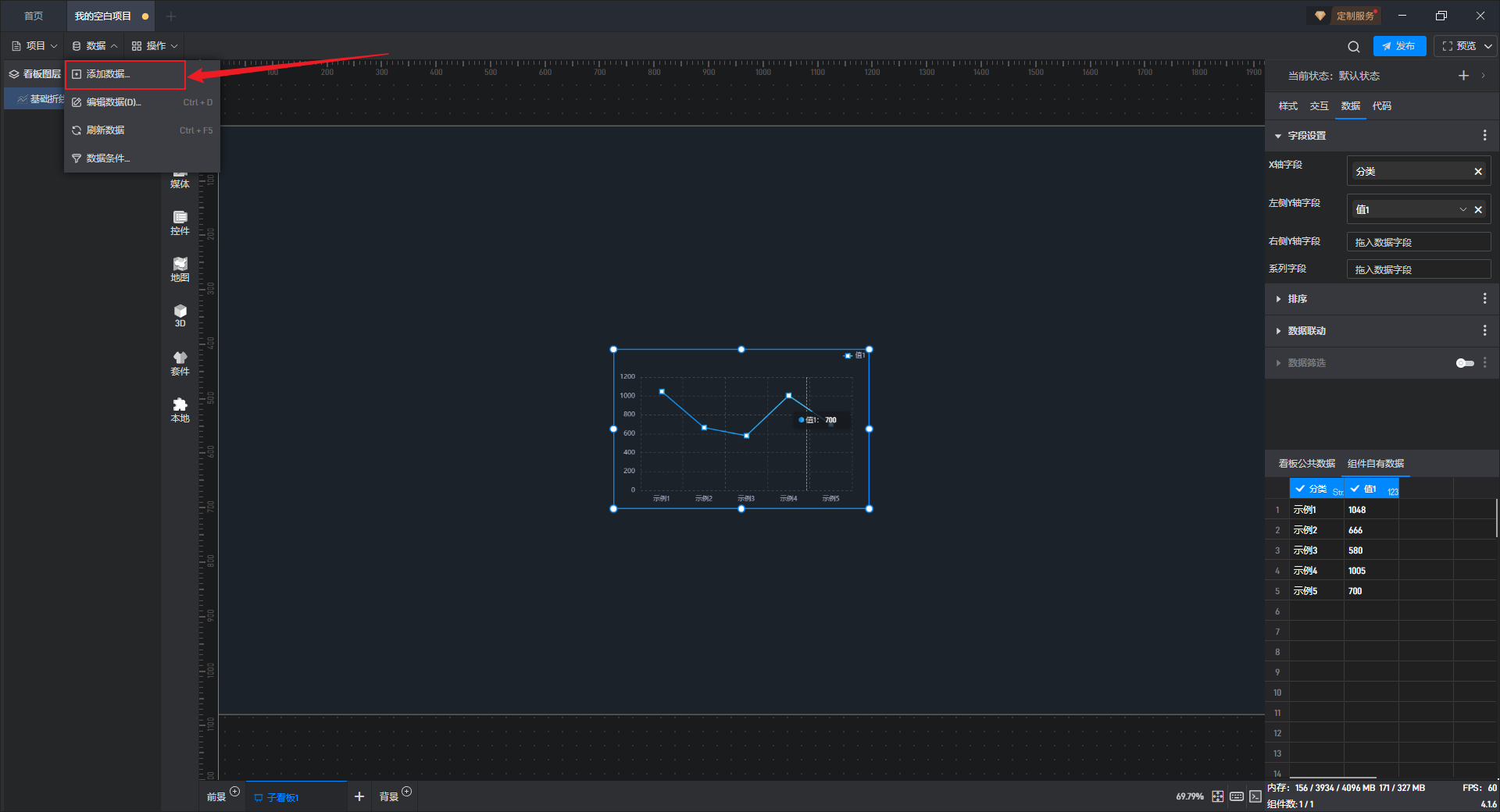Click the search magnifier icon
The width and height of the screenshot is (1500, 812).
[1354, 46]
